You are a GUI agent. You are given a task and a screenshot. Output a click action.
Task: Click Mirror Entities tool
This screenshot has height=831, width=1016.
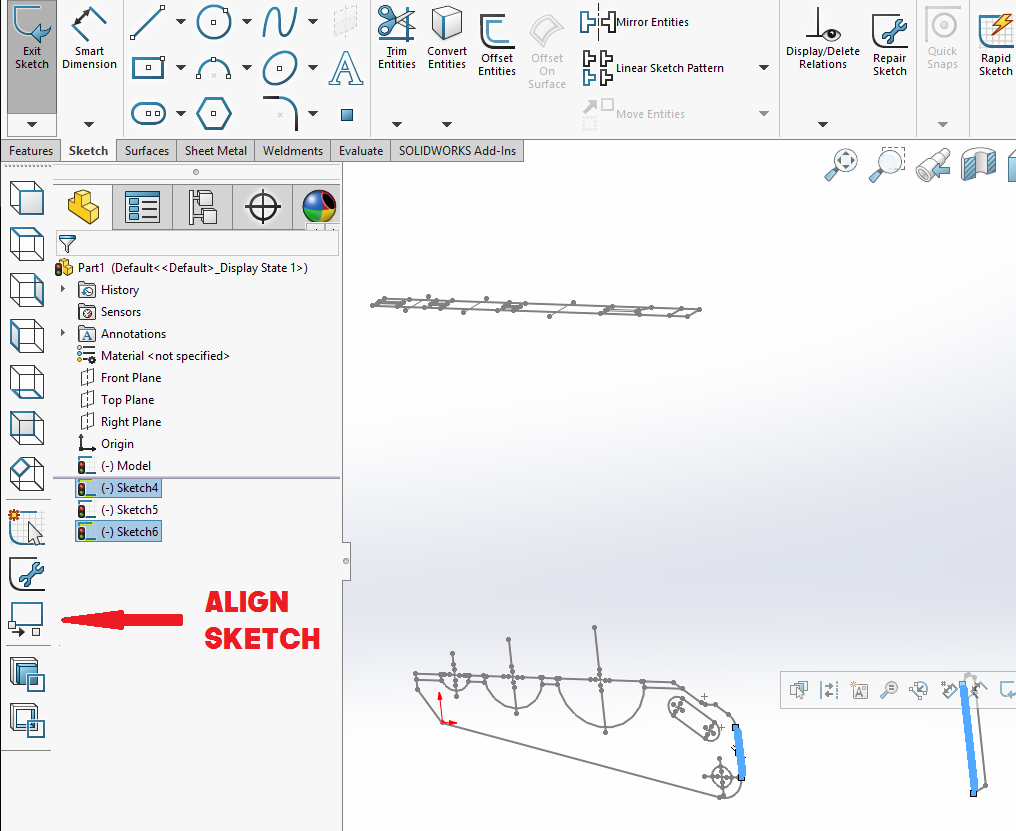(x=634, y=22)
